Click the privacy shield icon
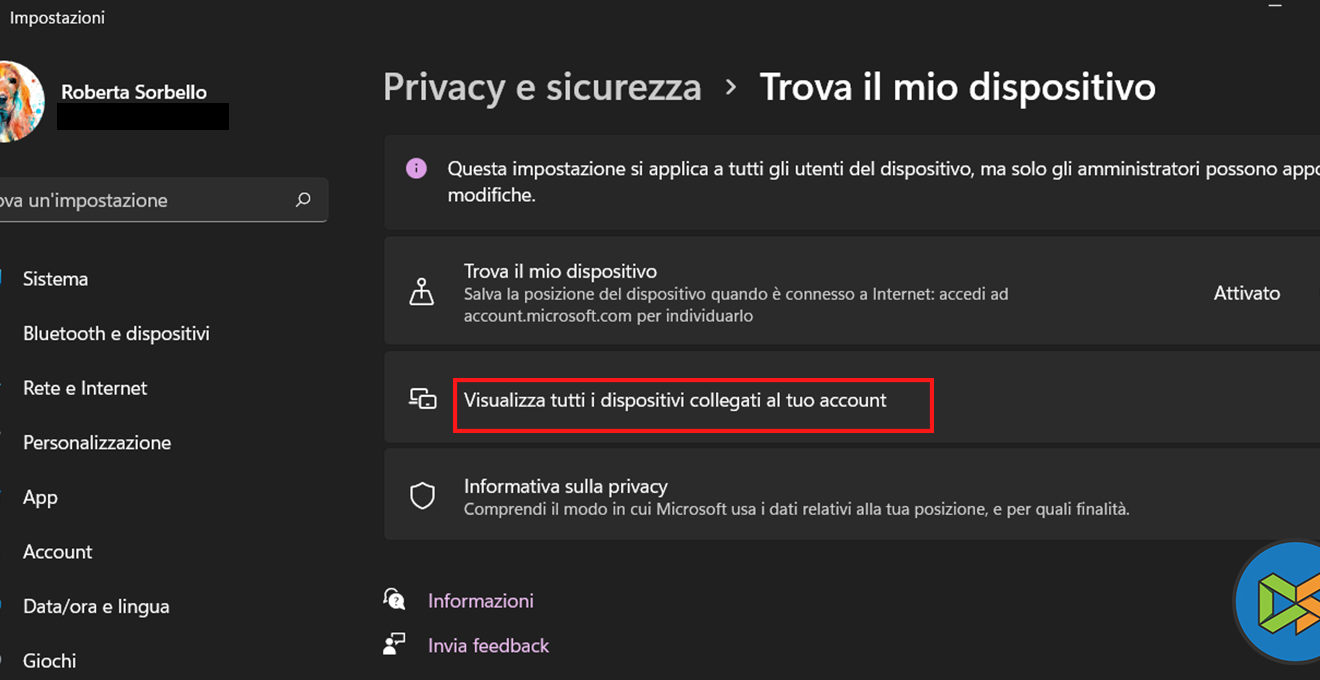 (423, 496)
